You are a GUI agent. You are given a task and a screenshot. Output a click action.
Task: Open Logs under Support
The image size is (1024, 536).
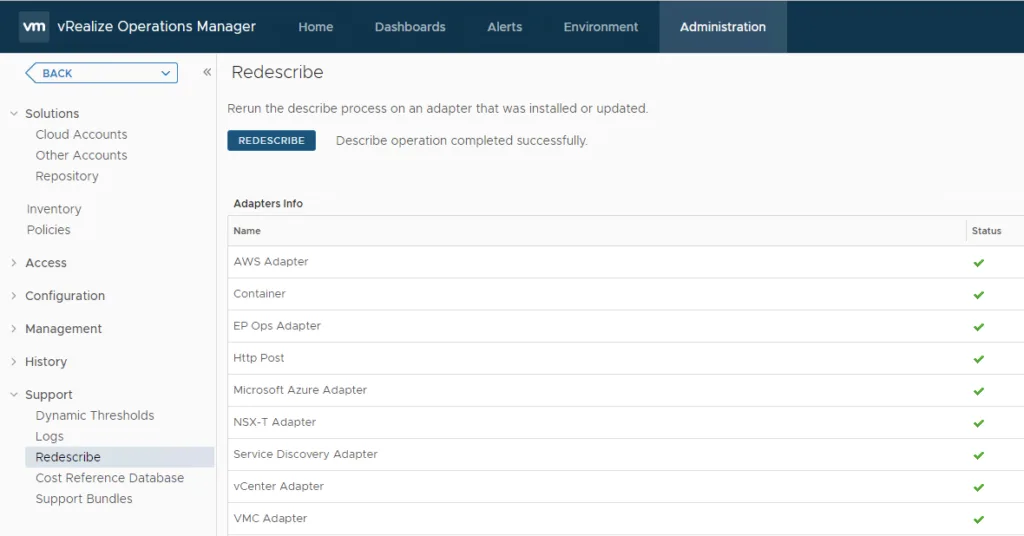[50, 436]
